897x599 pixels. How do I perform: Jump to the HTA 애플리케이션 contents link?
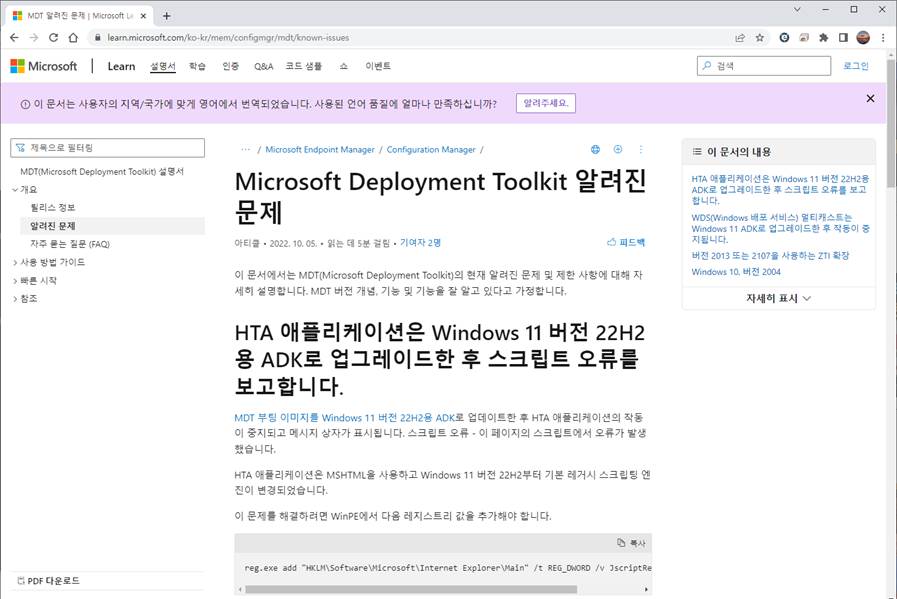780,190
